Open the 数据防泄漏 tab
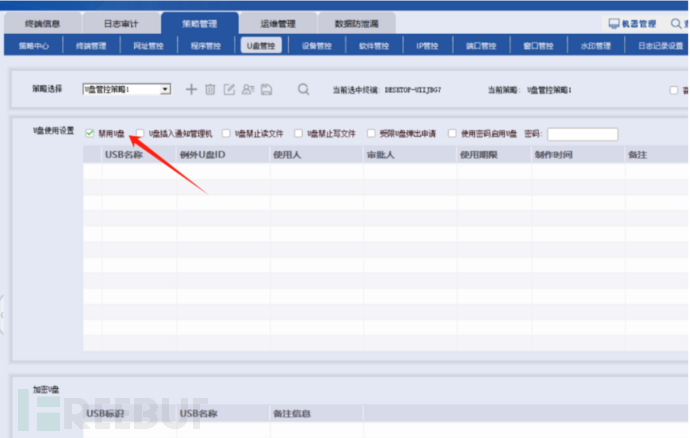 (356, 23)
